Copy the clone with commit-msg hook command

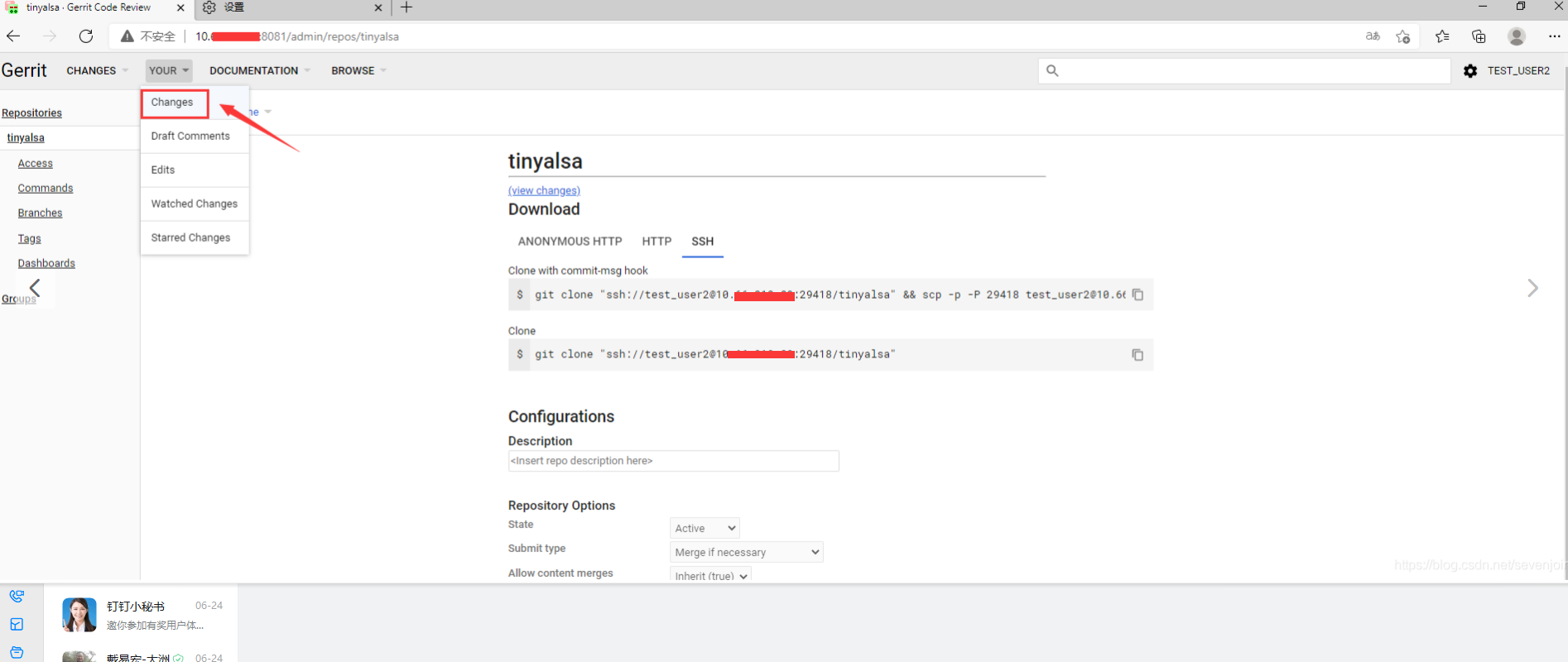1138,295
